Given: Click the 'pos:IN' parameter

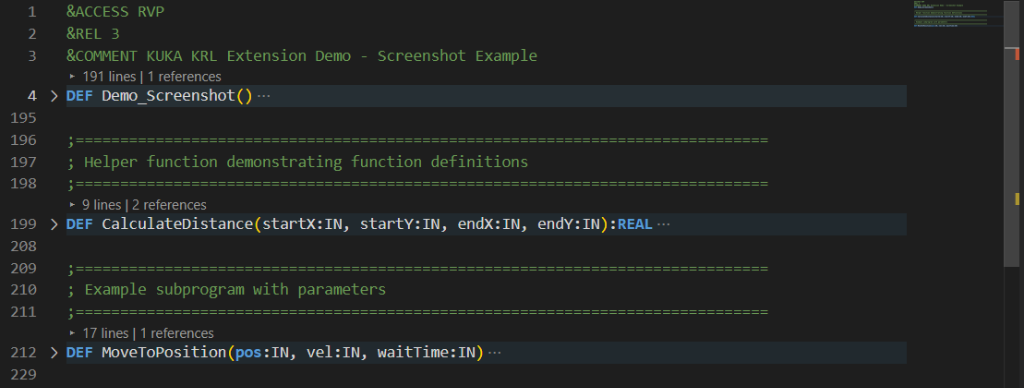Looking at the screenshot, I should click(x=262, y=353).
